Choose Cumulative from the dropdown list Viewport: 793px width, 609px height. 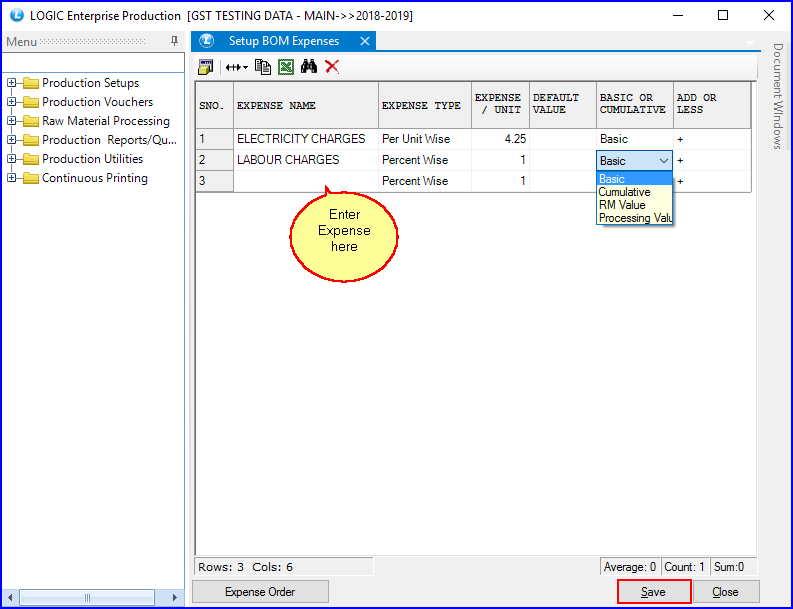tap(635, 192)
